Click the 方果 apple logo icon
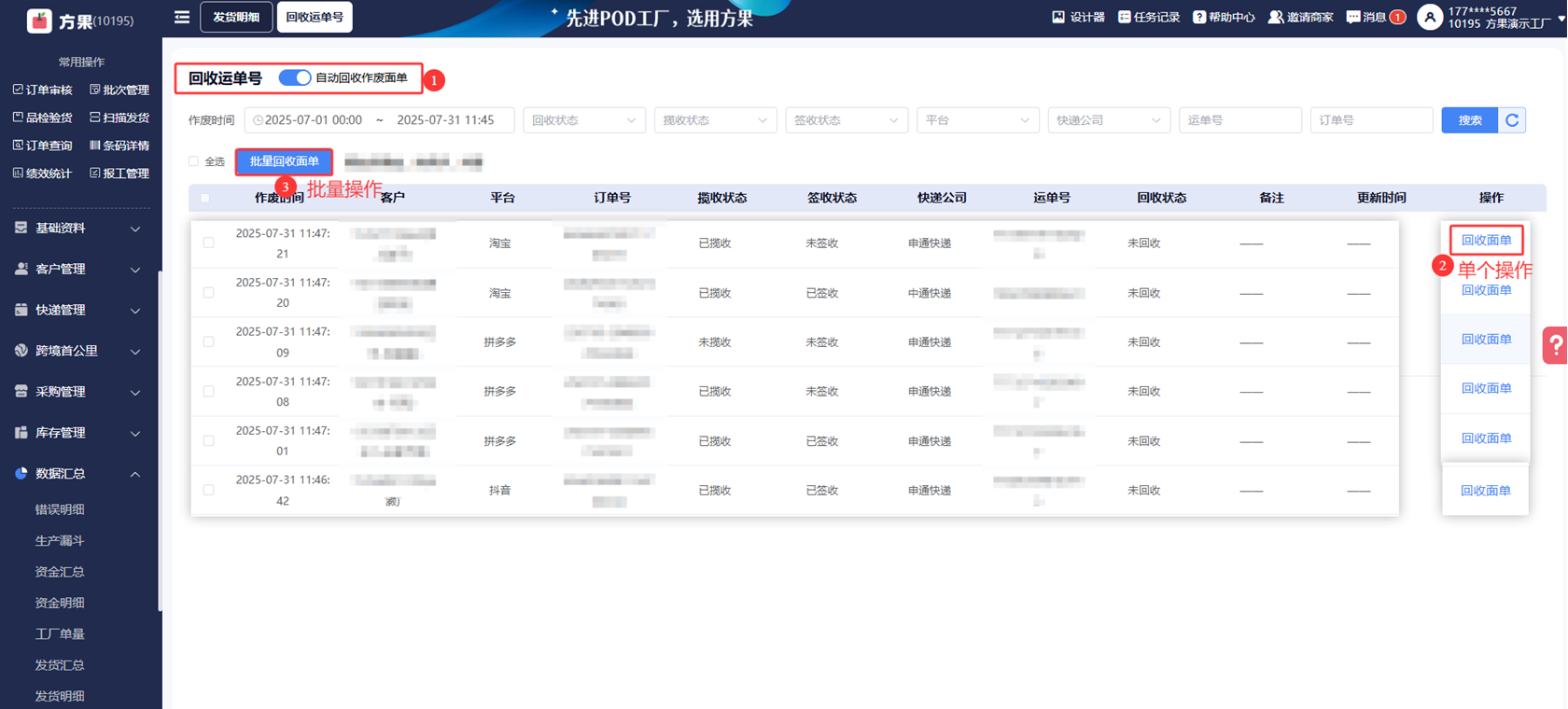The width and height of the screenshot is (1568, 709). pos(39,20)
